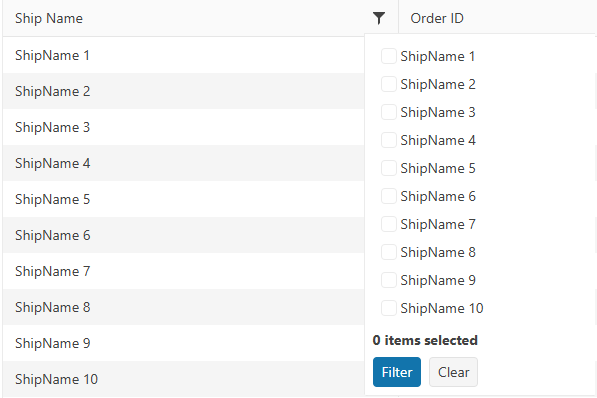Click the Clear button
597x398 pixels.
point(453,372)
